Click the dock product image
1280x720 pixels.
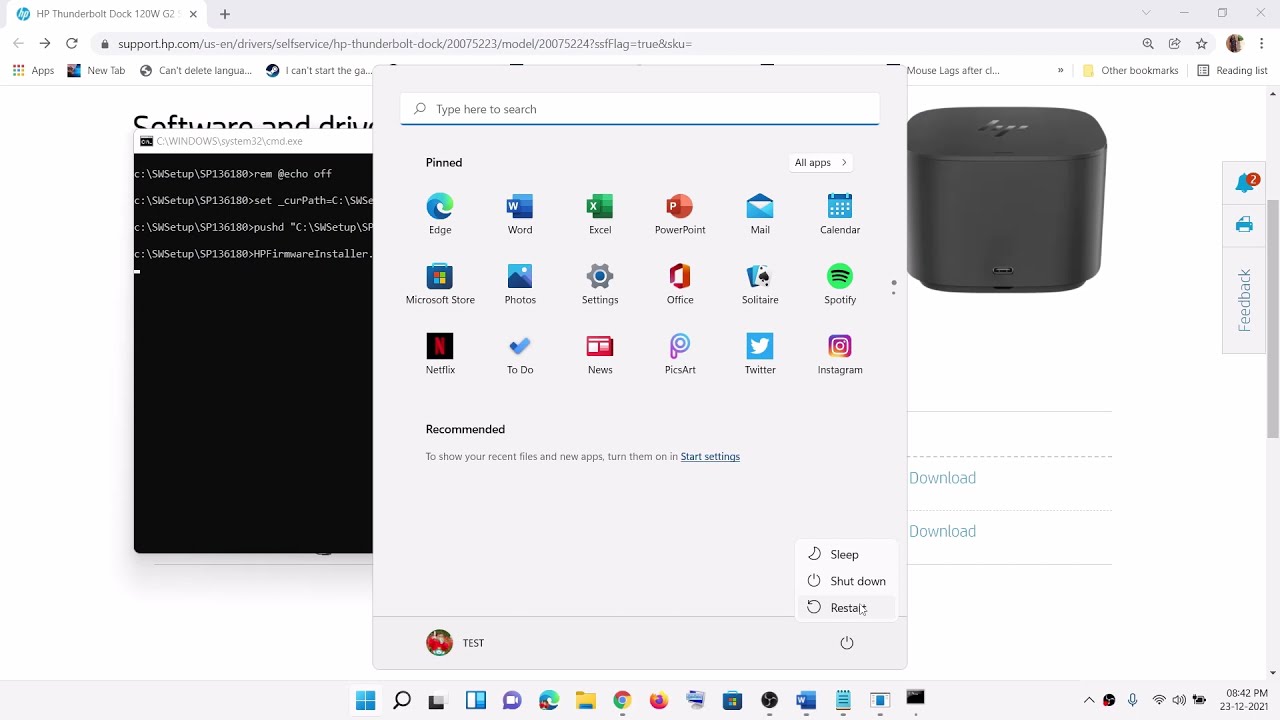(1007, 200)
